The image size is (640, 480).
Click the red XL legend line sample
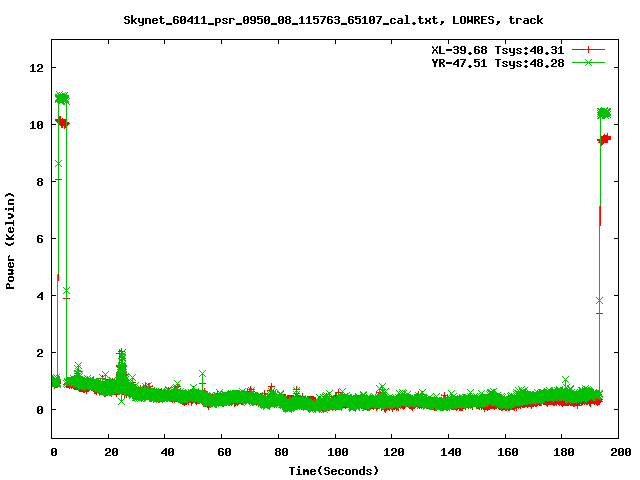588,50
